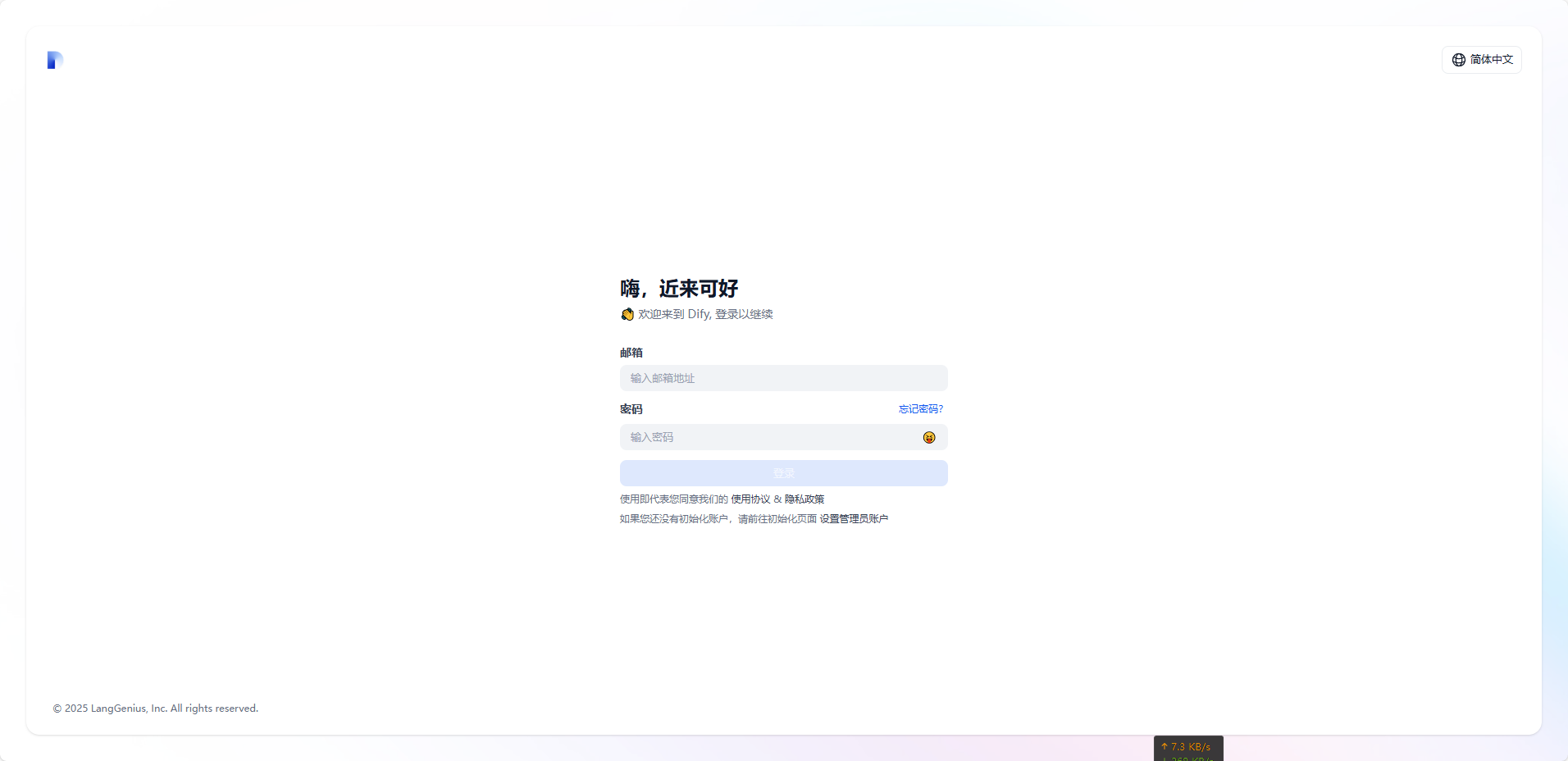This screenshot has height=761, width=1568.
Task: Open the 隐私政策 privacy policy link
Action: 805,499
